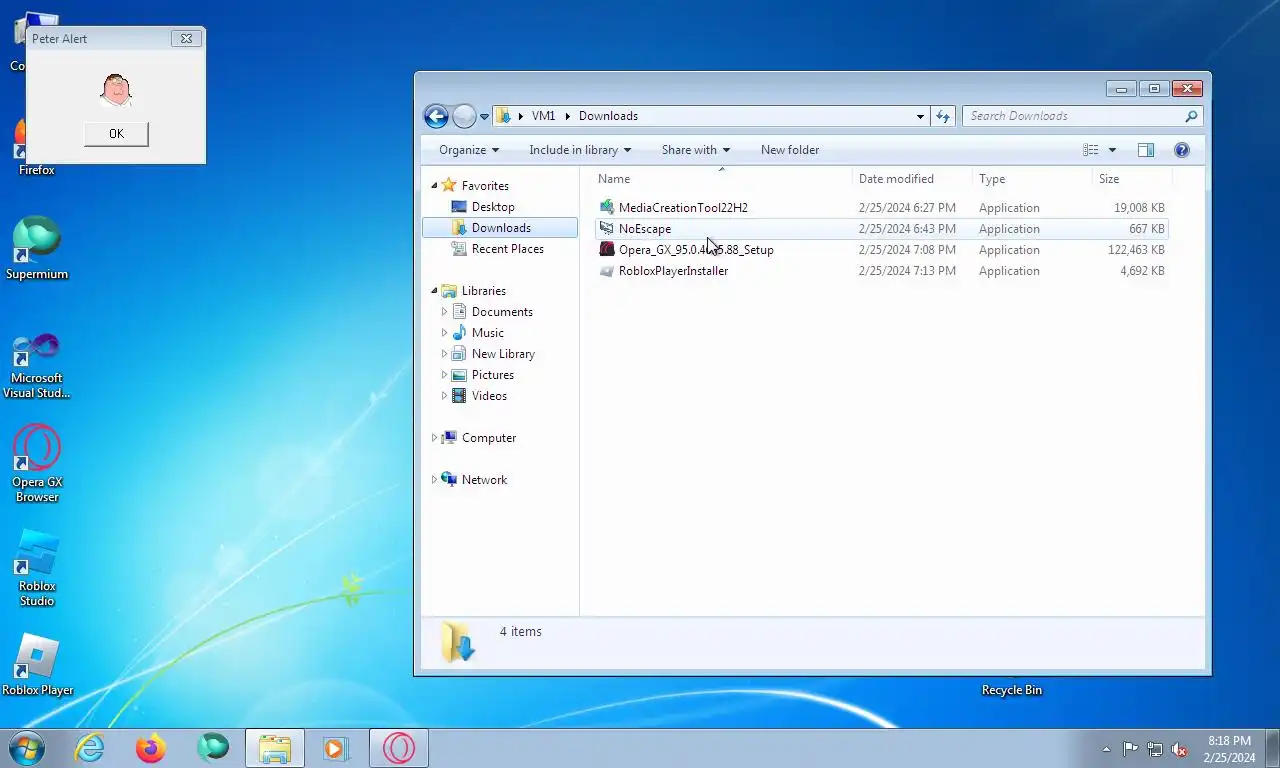This screenshot has width=1280, height=768.
Task: Select the Music library icon
Action: (459, 333)
